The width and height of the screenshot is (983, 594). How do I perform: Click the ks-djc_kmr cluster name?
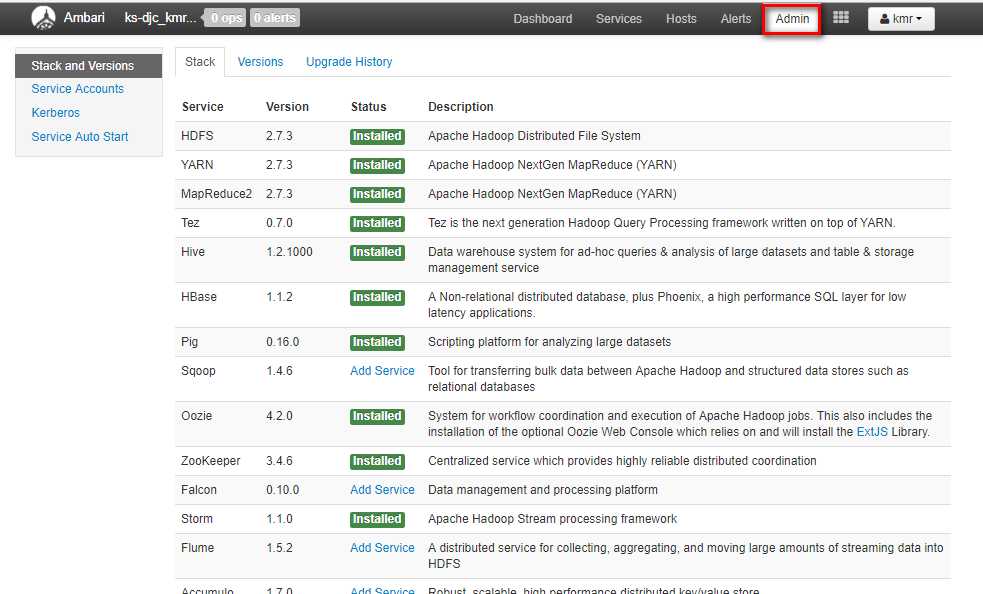pyautogui.click(x=160, y=18)
